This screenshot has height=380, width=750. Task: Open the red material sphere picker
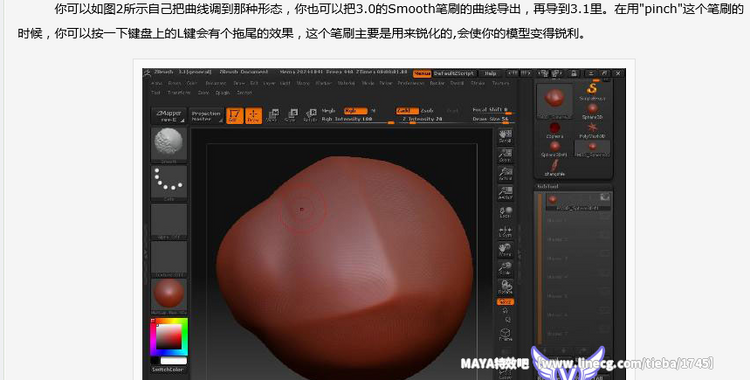click(169, 296)
